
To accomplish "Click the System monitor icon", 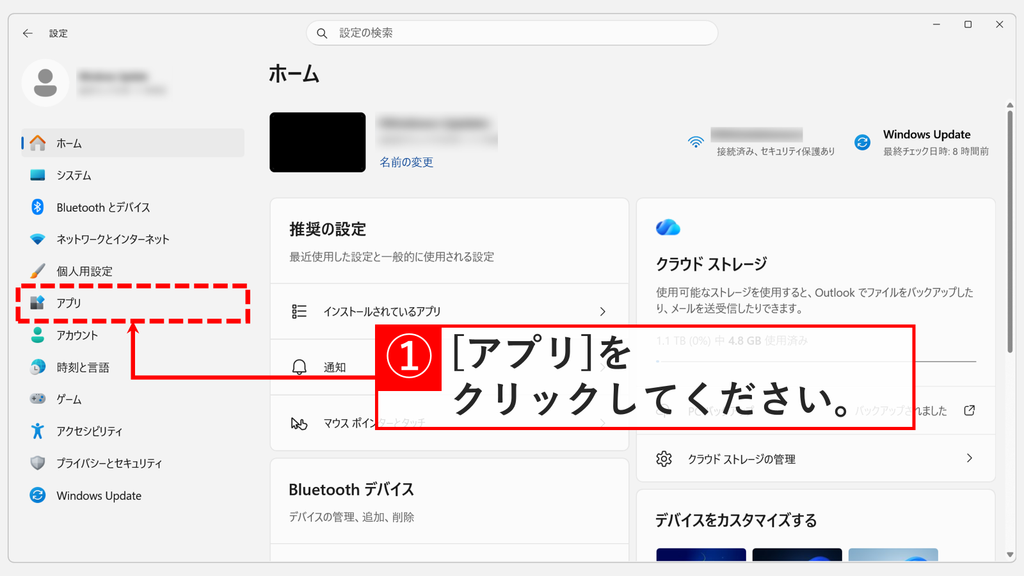I will tap(38, 175).
